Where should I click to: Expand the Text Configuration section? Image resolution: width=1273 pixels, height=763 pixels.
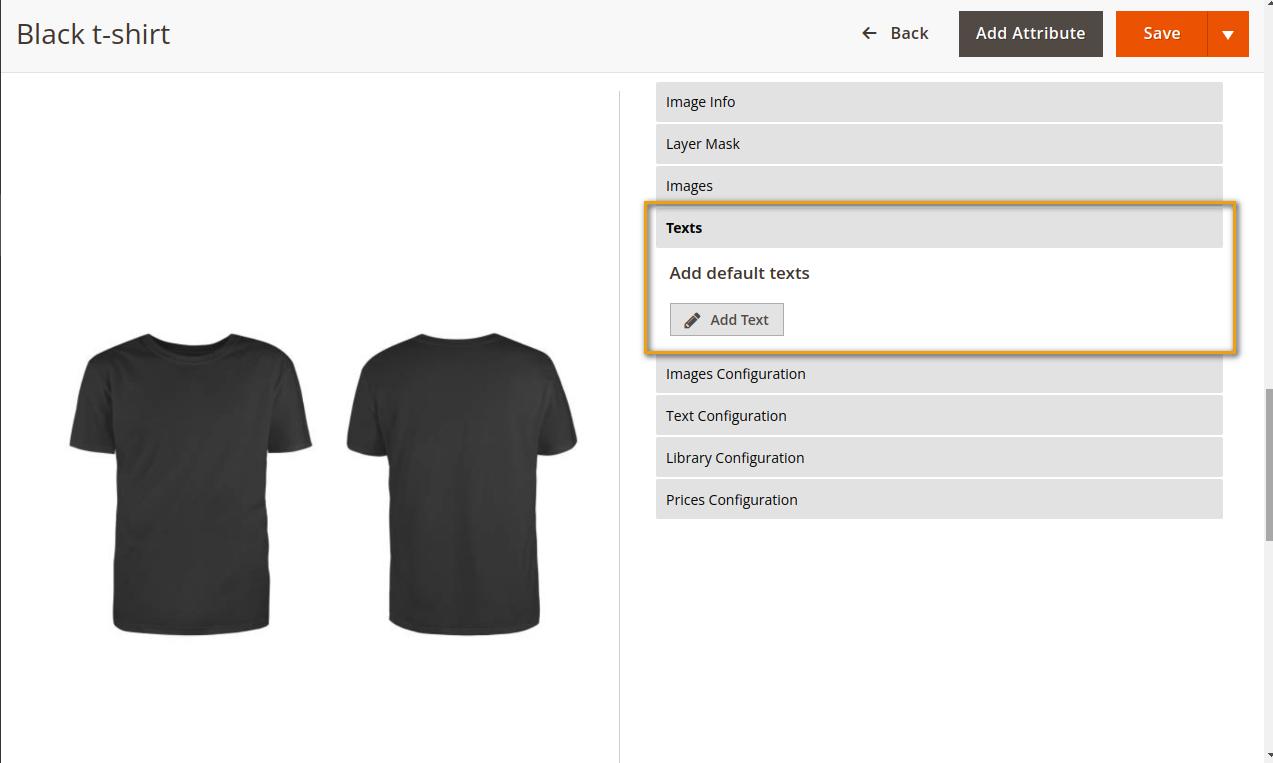click(x=939, y=416)
